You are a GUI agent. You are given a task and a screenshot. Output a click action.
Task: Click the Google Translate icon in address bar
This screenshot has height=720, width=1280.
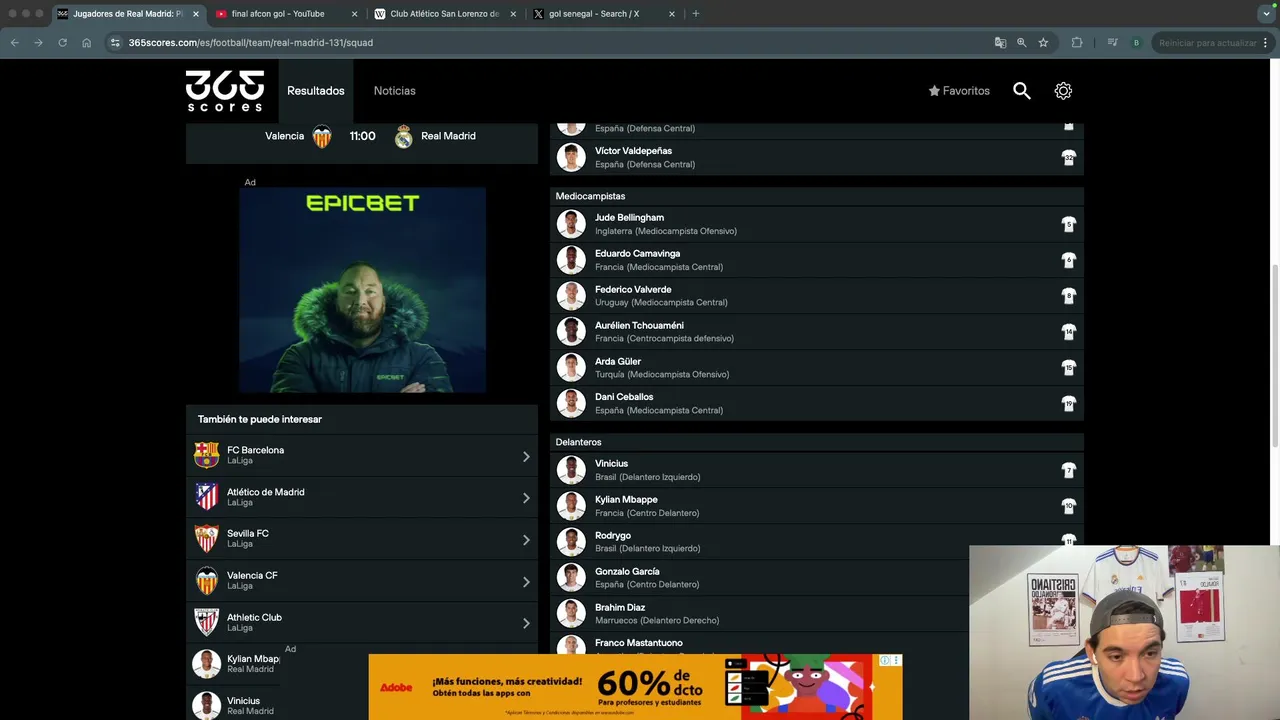tap(1000, 43)
